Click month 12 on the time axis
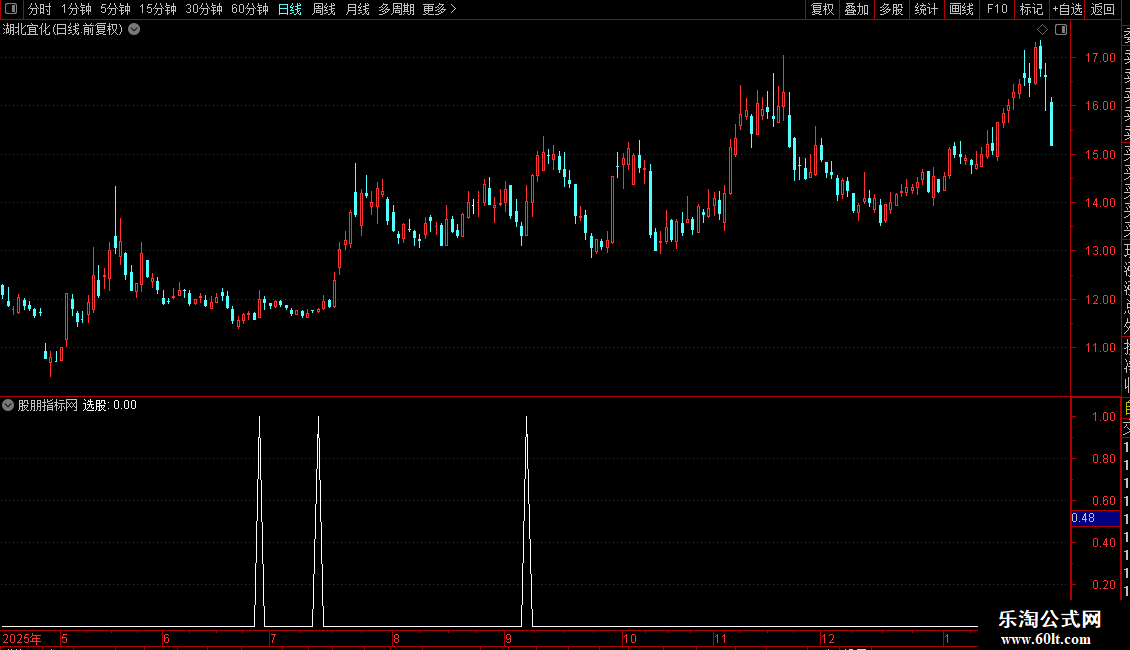1130x650 pixels. pos(827,638)
